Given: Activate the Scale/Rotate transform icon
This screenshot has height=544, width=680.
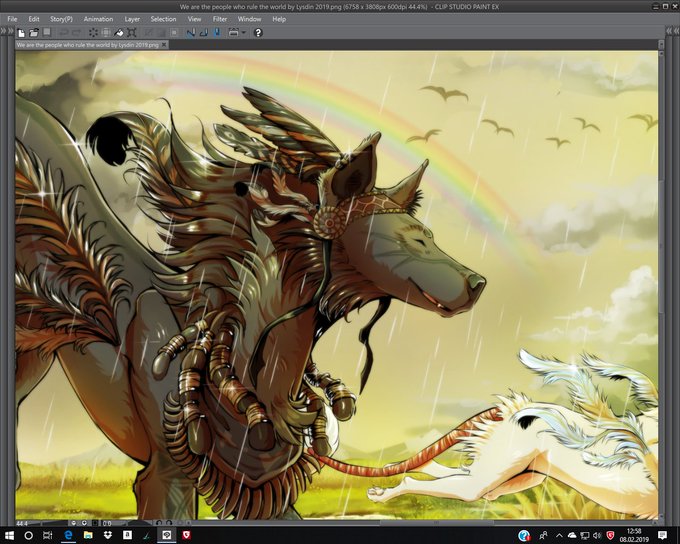Looking at the screenshot, I should click(131, 33).
